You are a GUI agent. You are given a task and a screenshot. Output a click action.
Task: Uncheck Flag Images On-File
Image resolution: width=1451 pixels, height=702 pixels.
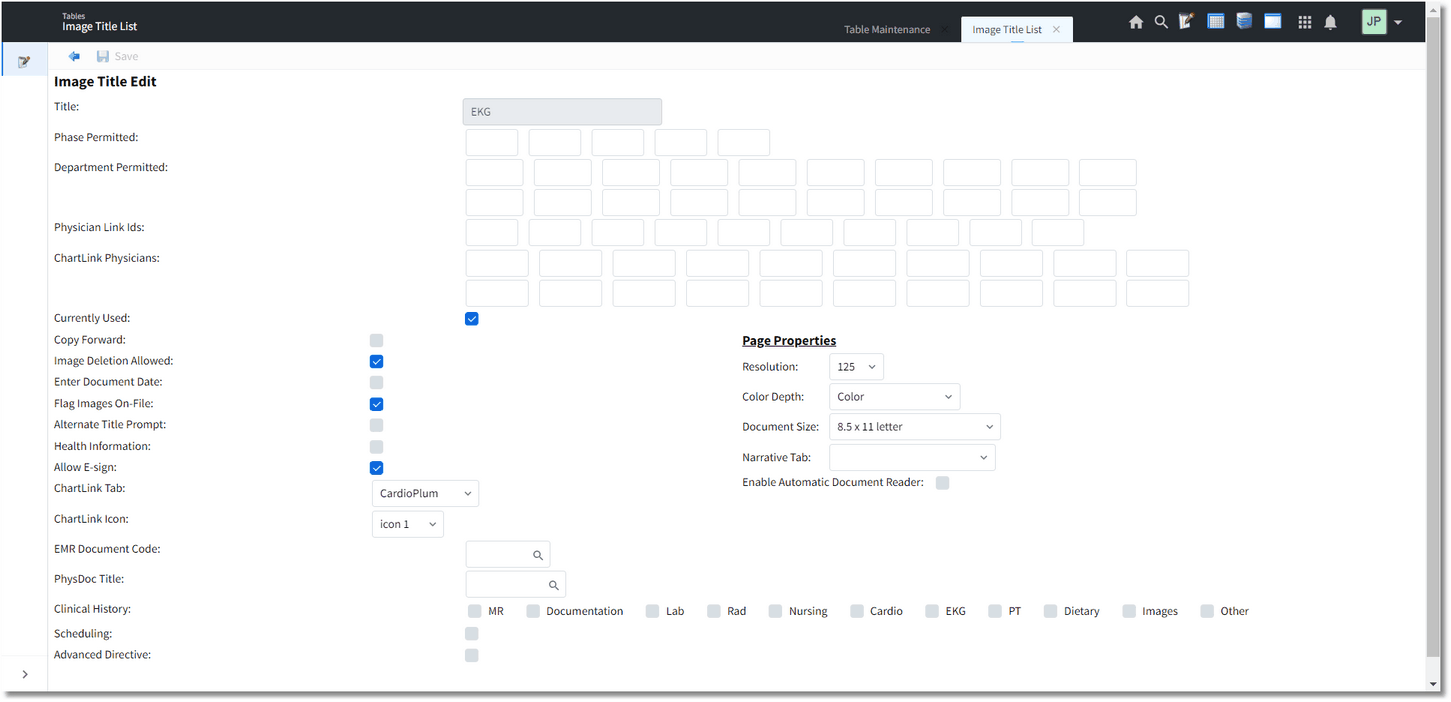point(377,405)
